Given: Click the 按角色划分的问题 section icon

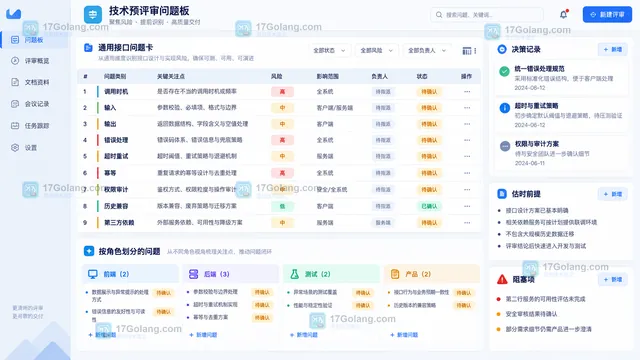Looking at the screenshot, I should 89,251.
